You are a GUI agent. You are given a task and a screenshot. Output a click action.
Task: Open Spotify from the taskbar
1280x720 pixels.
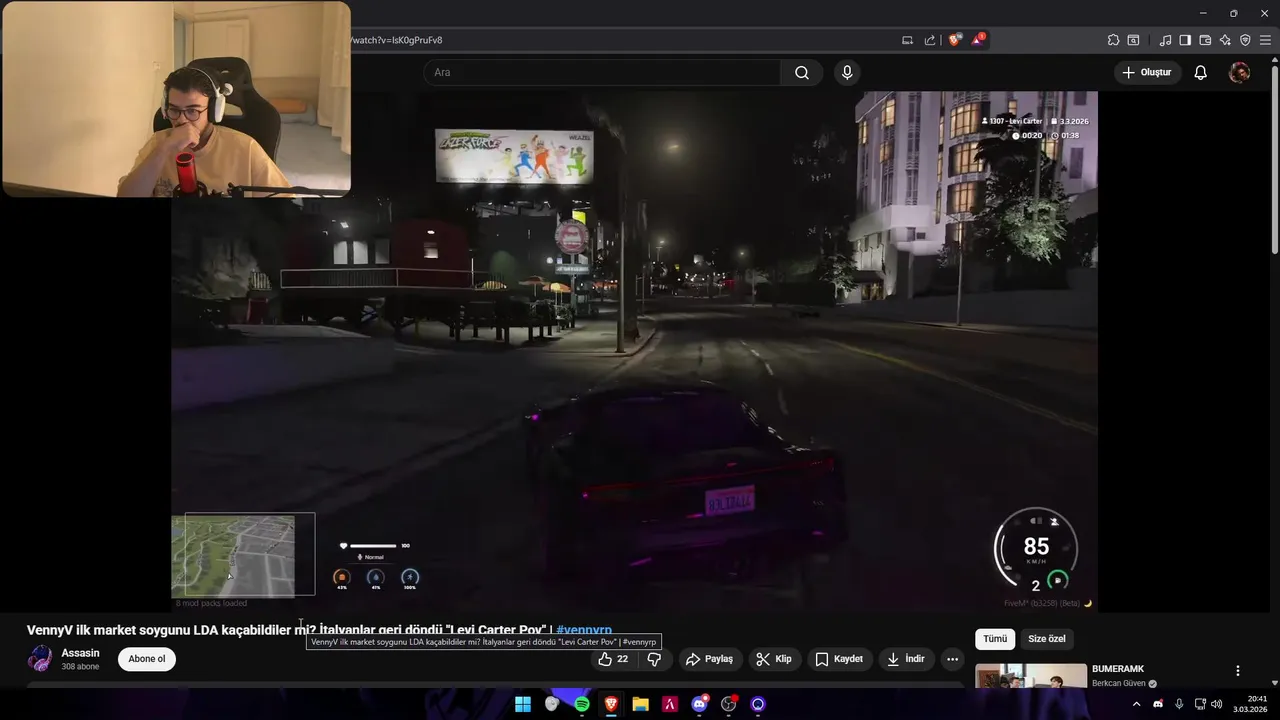pyautogui.click(x=582, y=704)
